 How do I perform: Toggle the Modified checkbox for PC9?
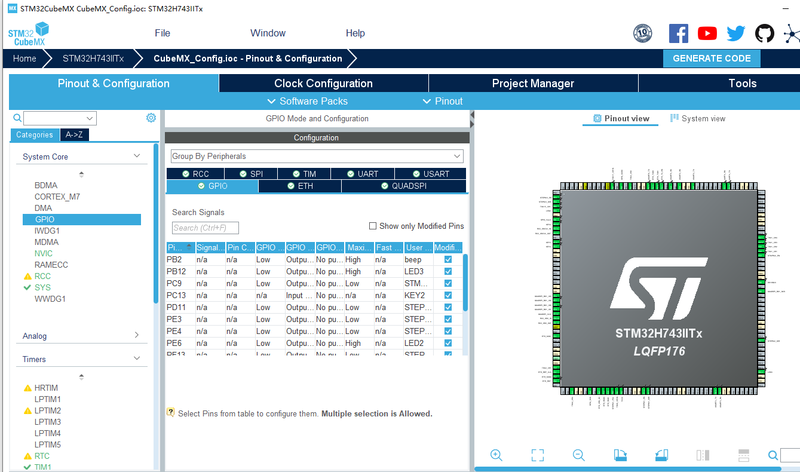point(448,283)
